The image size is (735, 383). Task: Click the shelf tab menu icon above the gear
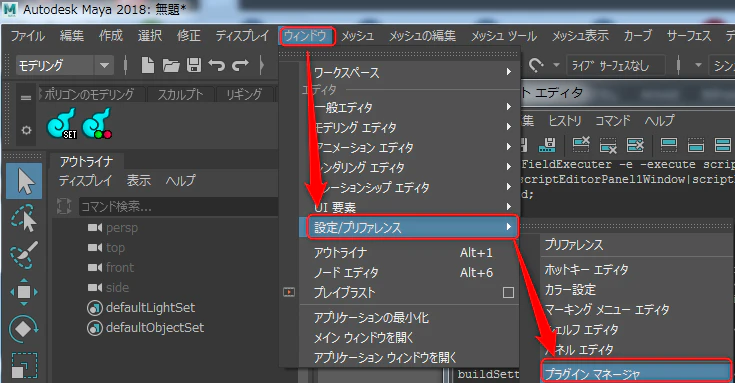pyautogui.click(x=26, y=98)
